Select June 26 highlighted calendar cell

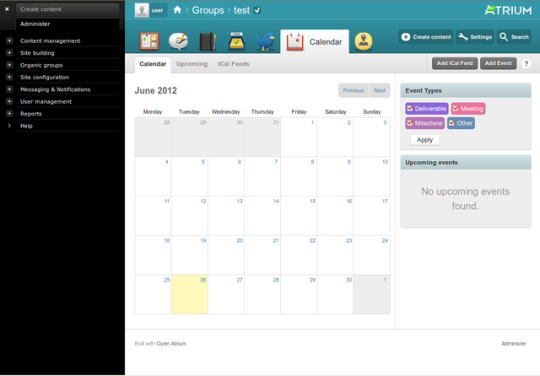point(189,294)
